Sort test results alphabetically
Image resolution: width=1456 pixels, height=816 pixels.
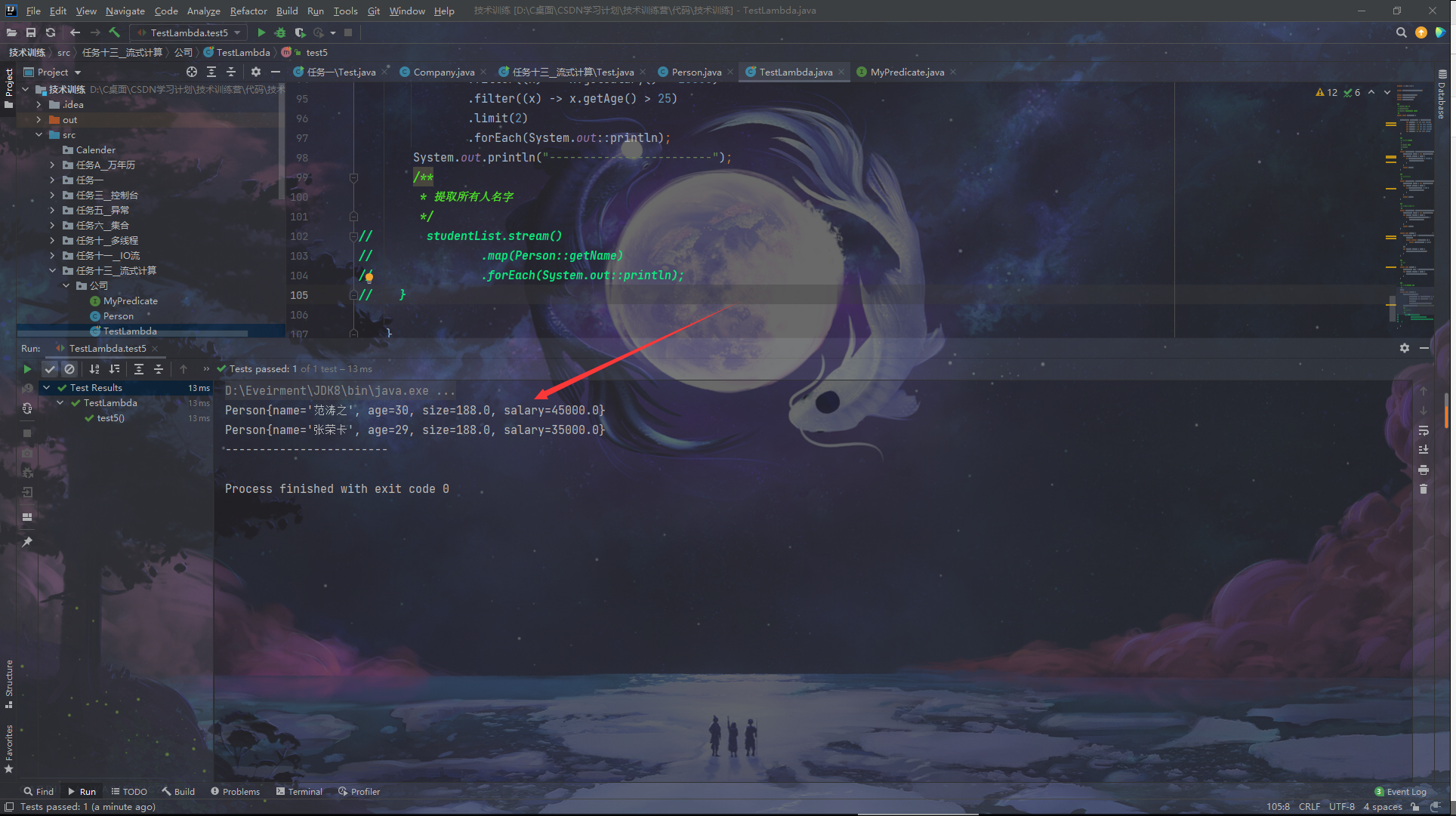coord(94,369)
